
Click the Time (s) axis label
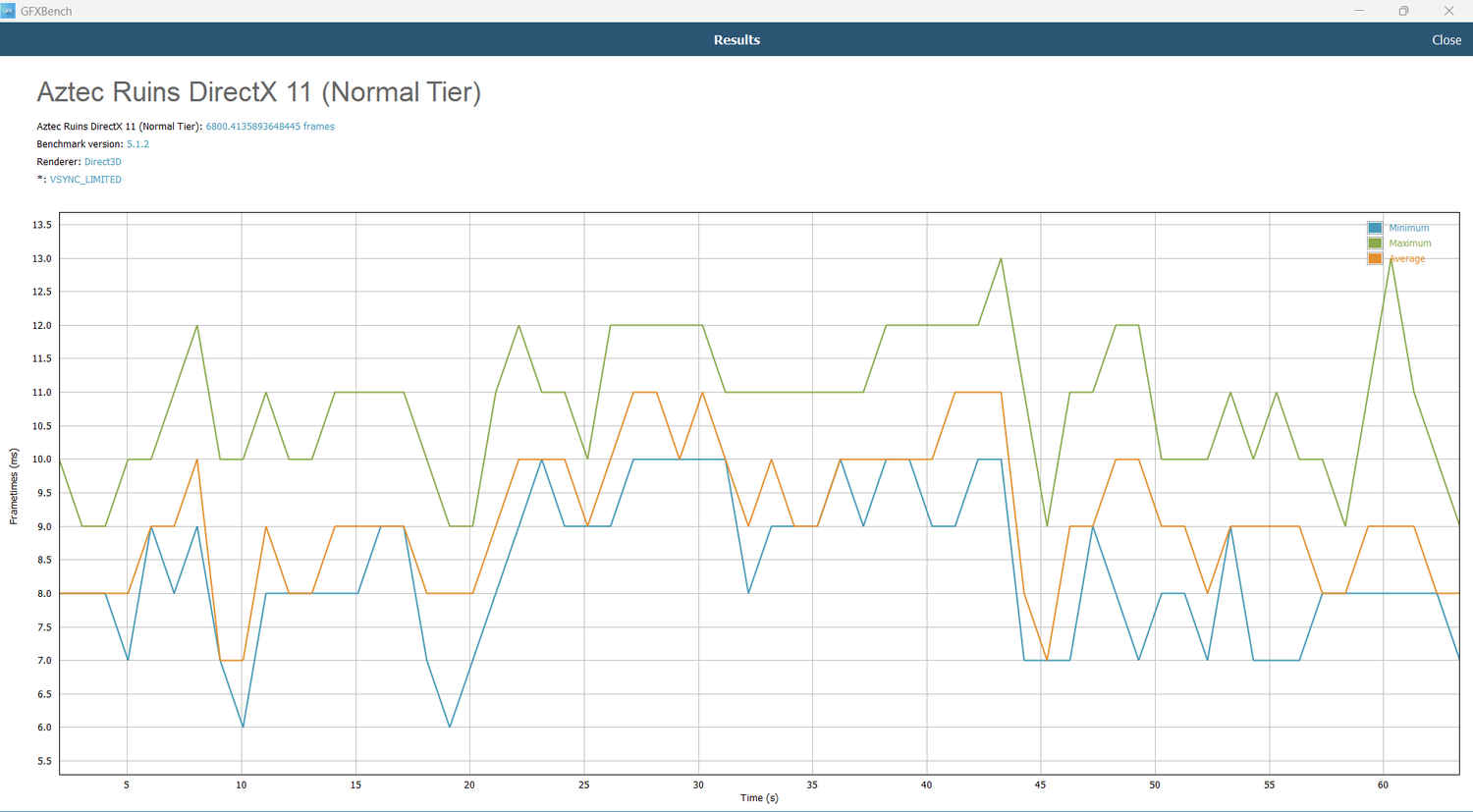coord(759,798)
